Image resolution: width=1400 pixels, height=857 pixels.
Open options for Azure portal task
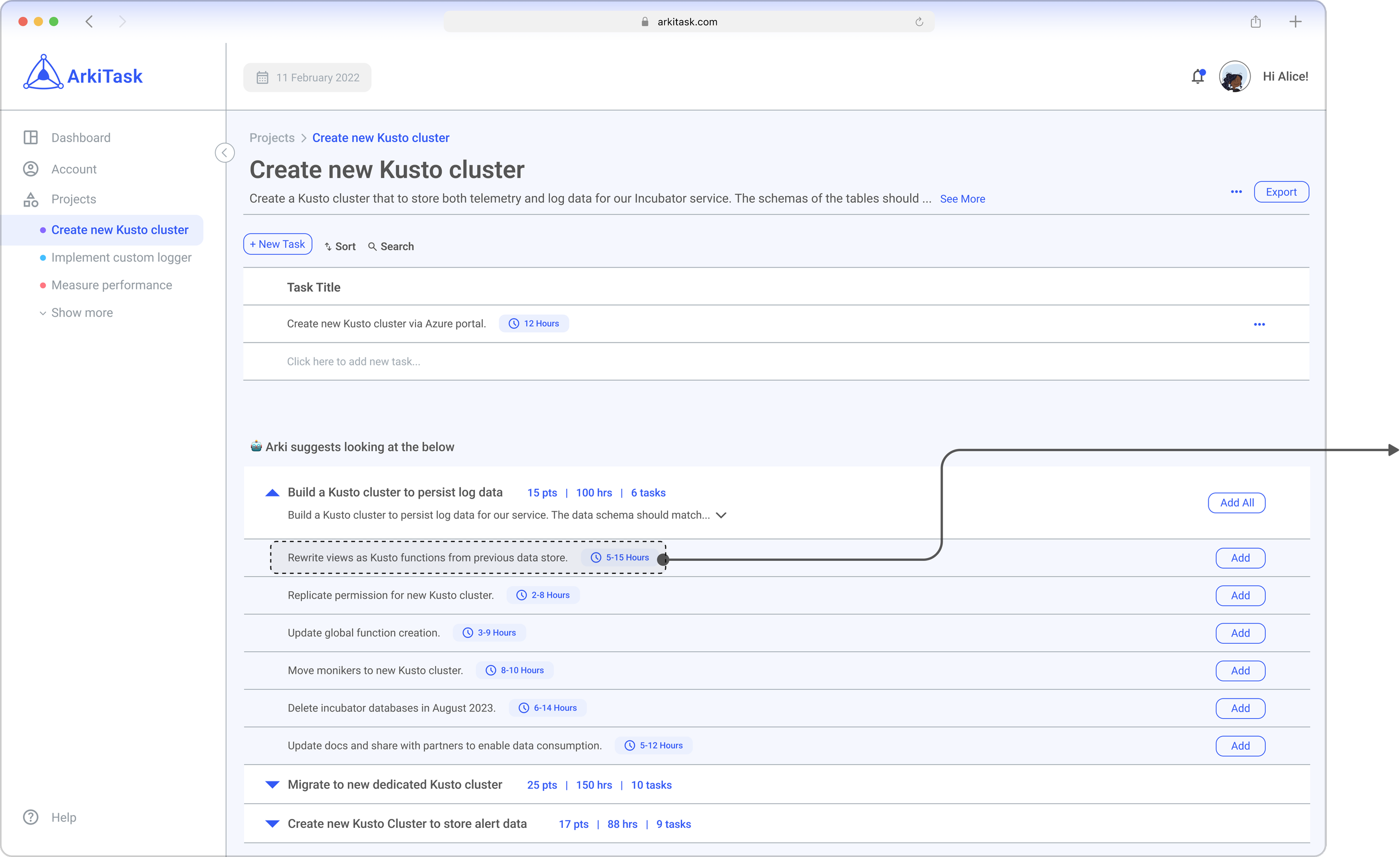click(x=1258, y=324)
